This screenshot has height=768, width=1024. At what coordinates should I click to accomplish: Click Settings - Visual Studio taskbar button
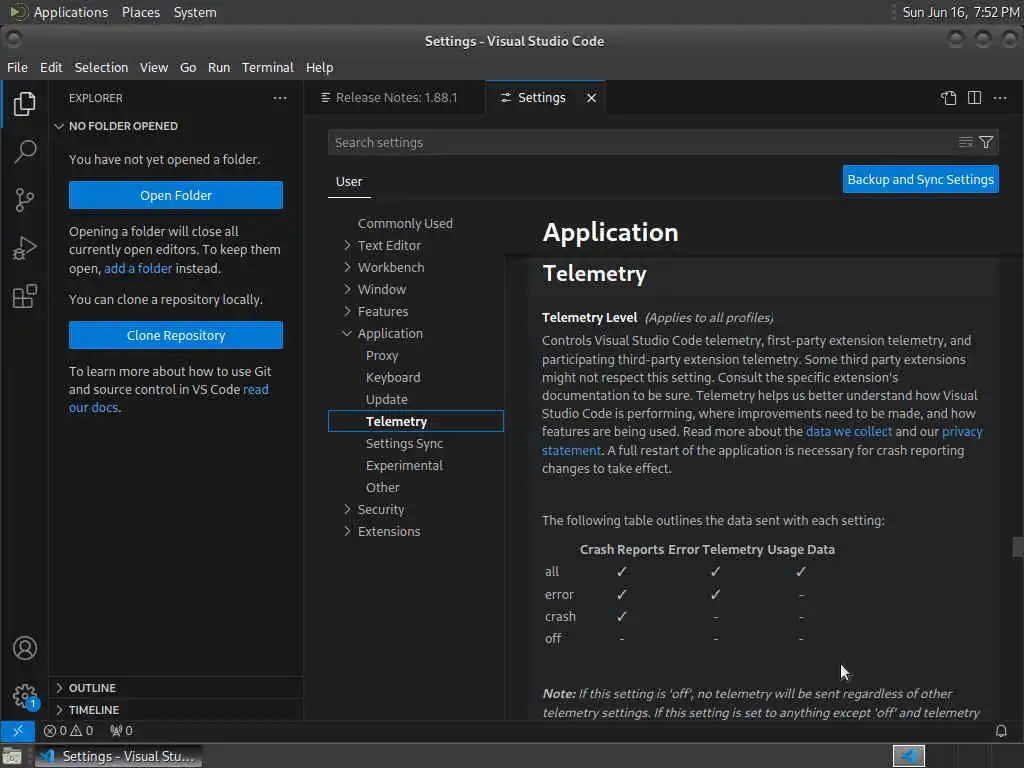[118, 756]
